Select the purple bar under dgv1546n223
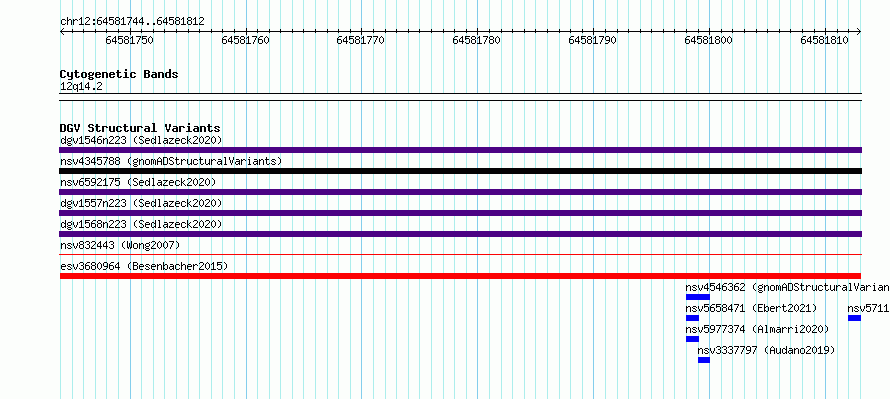 (x=460, y=150)
